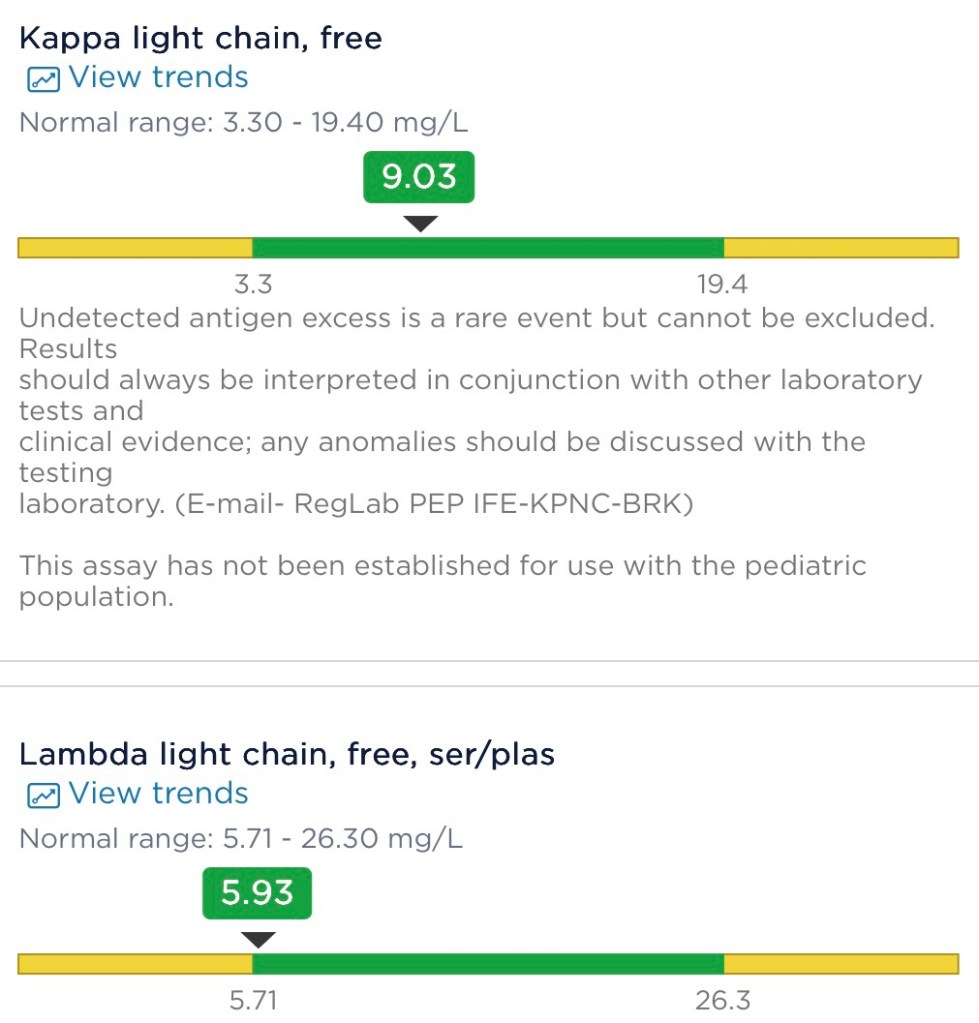Click the green normal segment of Lambda range bar
Screen dimensions: 979x1023
coord(487,964)
